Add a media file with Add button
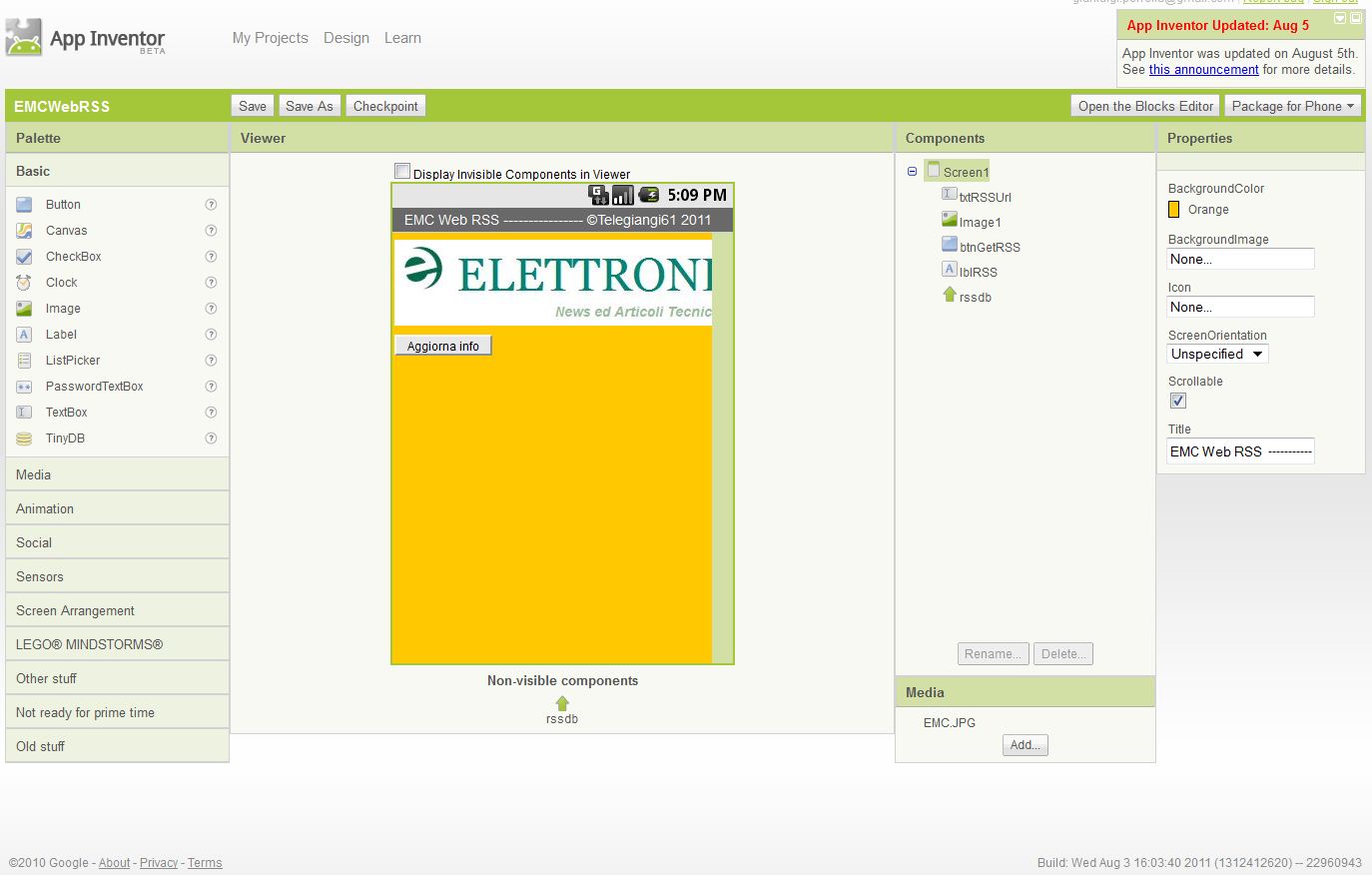 click(1026, 745)
